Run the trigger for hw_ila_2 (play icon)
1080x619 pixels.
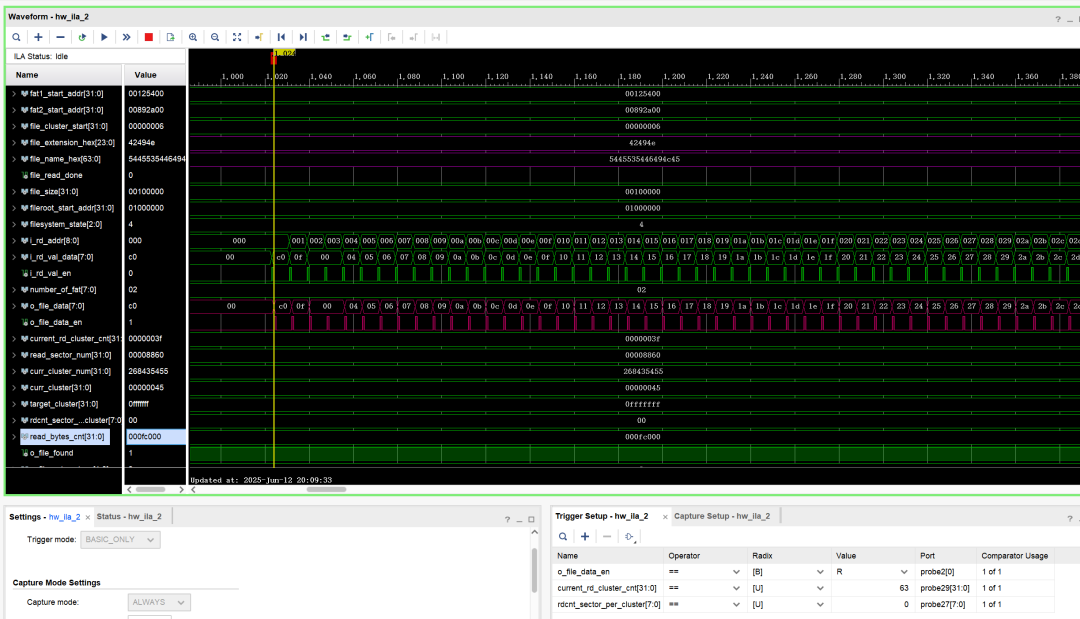click(104, 37)
